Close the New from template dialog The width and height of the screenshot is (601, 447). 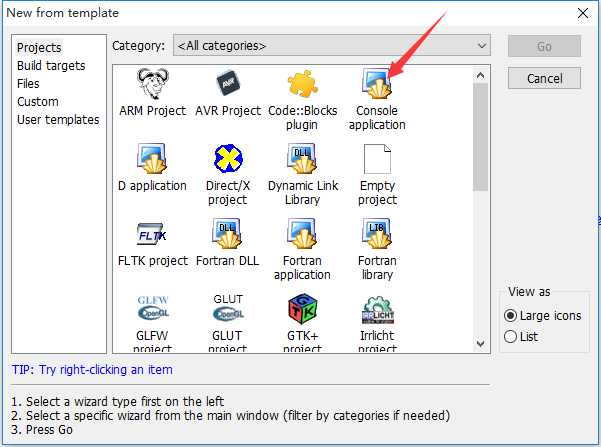click(583, 13)
